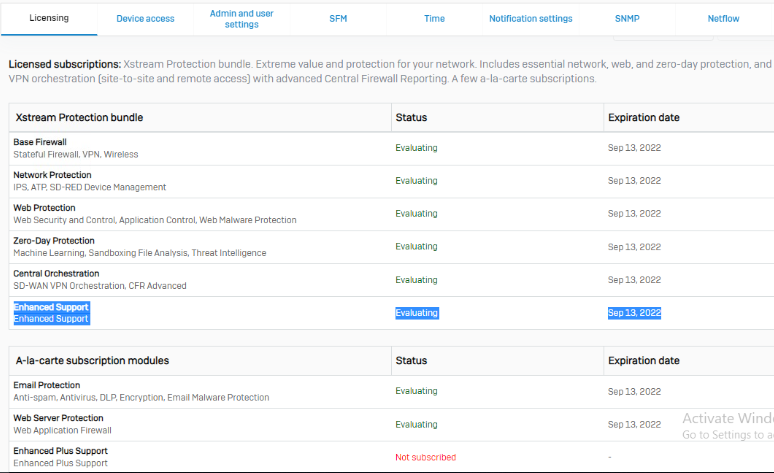The width and height of the screenshot is (774, 473).
Task: Open the Notification settings tab
Action: click(531, 19)
